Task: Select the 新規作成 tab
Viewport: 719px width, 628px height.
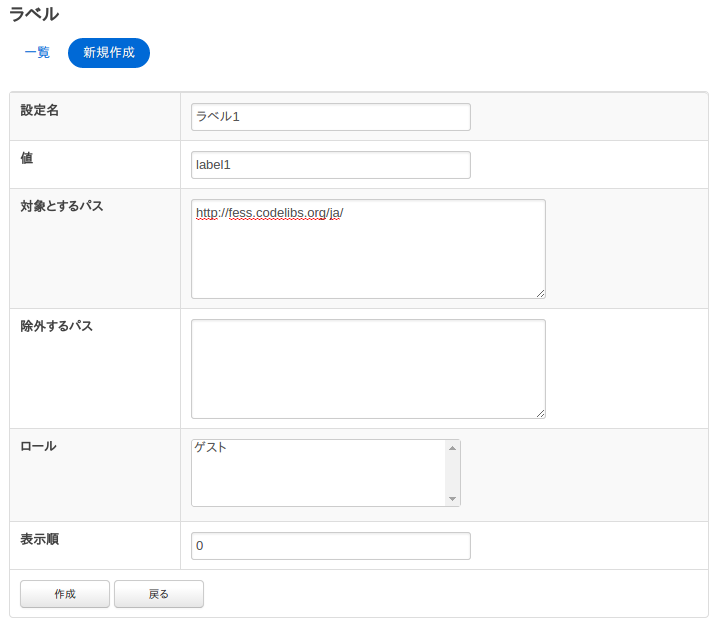Action: point(109,53)
